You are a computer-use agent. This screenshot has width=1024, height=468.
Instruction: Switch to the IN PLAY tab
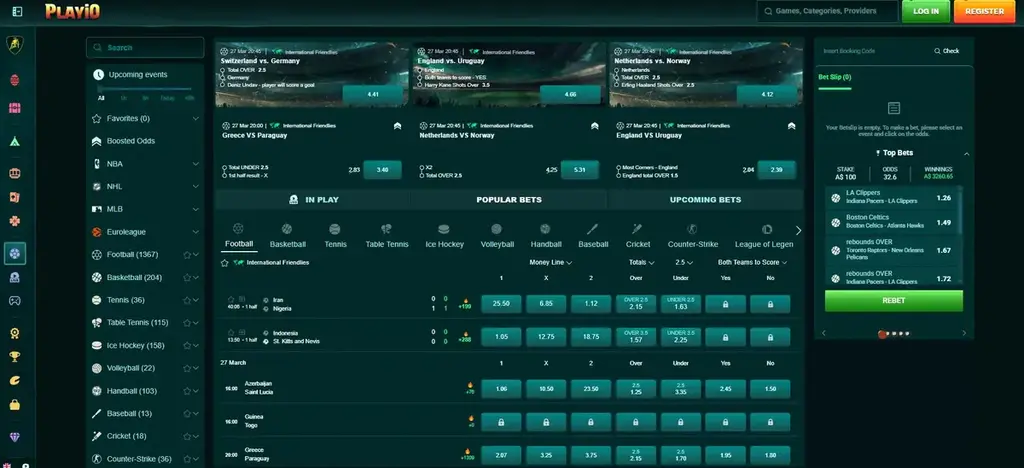click(x=313, y=200)
